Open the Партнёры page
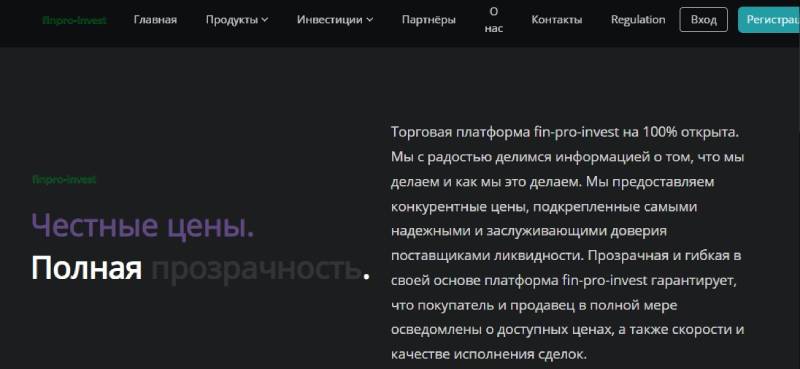Viewport: 800px width, 369px height. tap(429, 20)
